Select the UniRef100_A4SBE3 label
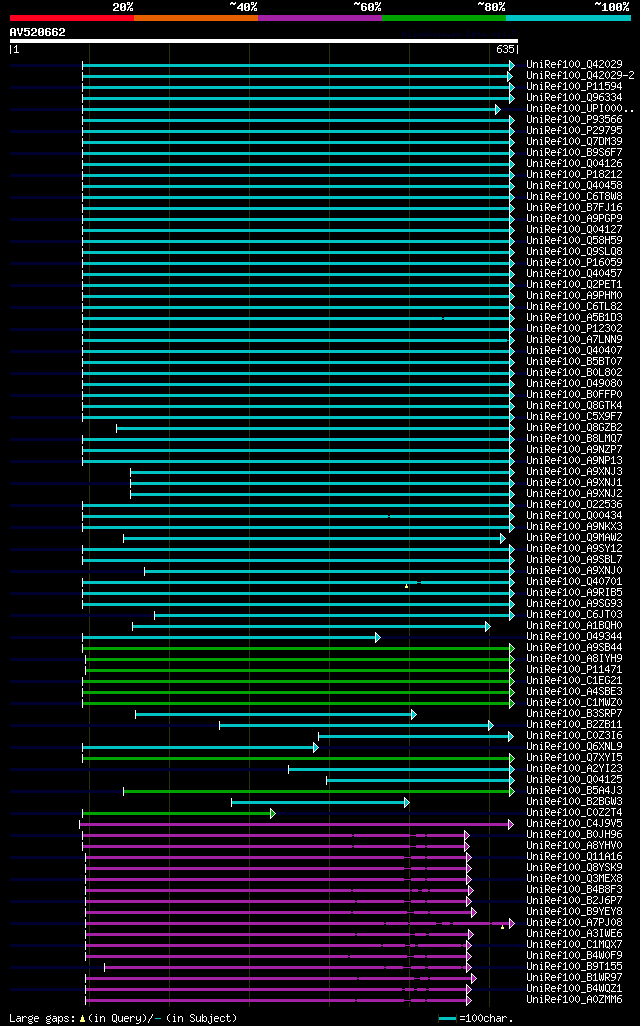Image resolution: width=640 pixels, height=1026 pixels. (x=575, y=691)
